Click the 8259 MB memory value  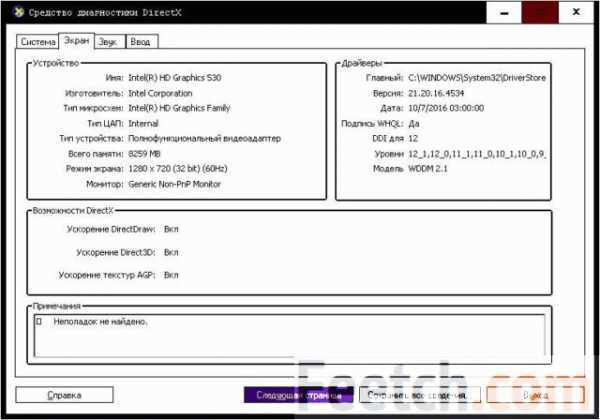click(144, 154)
